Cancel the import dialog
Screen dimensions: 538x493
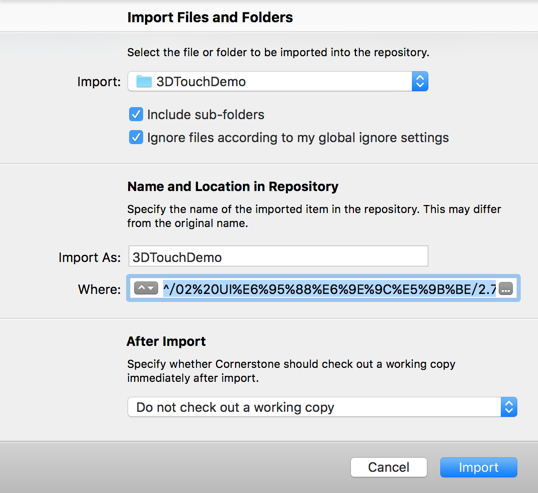(x=389, y=467)
